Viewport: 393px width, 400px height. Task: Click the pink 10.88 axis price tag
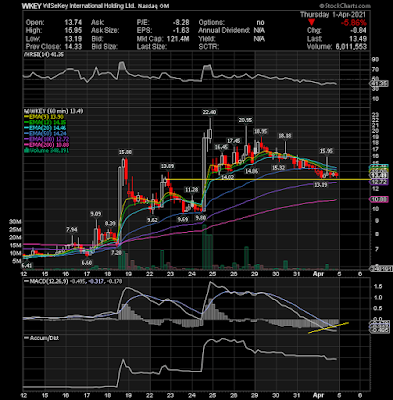tap(379, 199)
